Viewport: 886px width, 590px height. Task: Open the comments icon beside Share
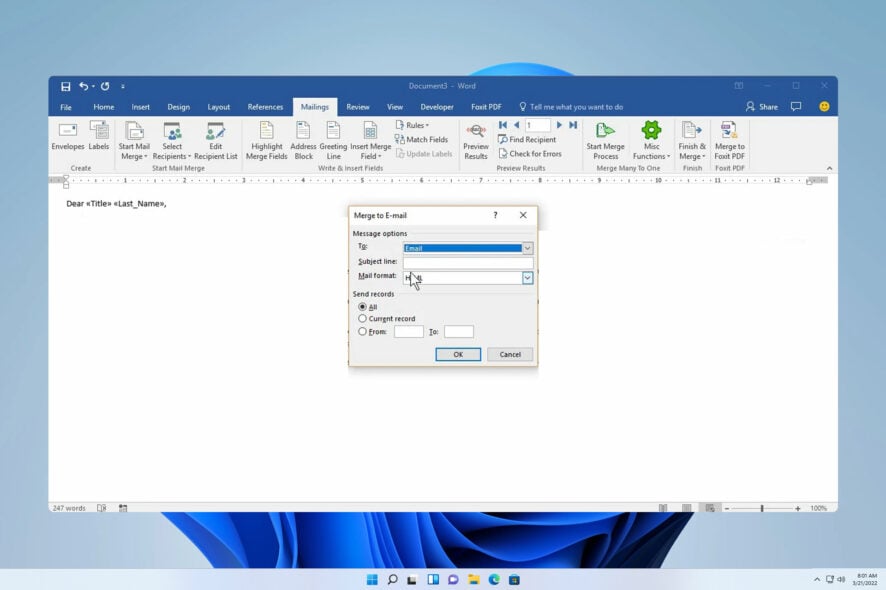[796, 106]
